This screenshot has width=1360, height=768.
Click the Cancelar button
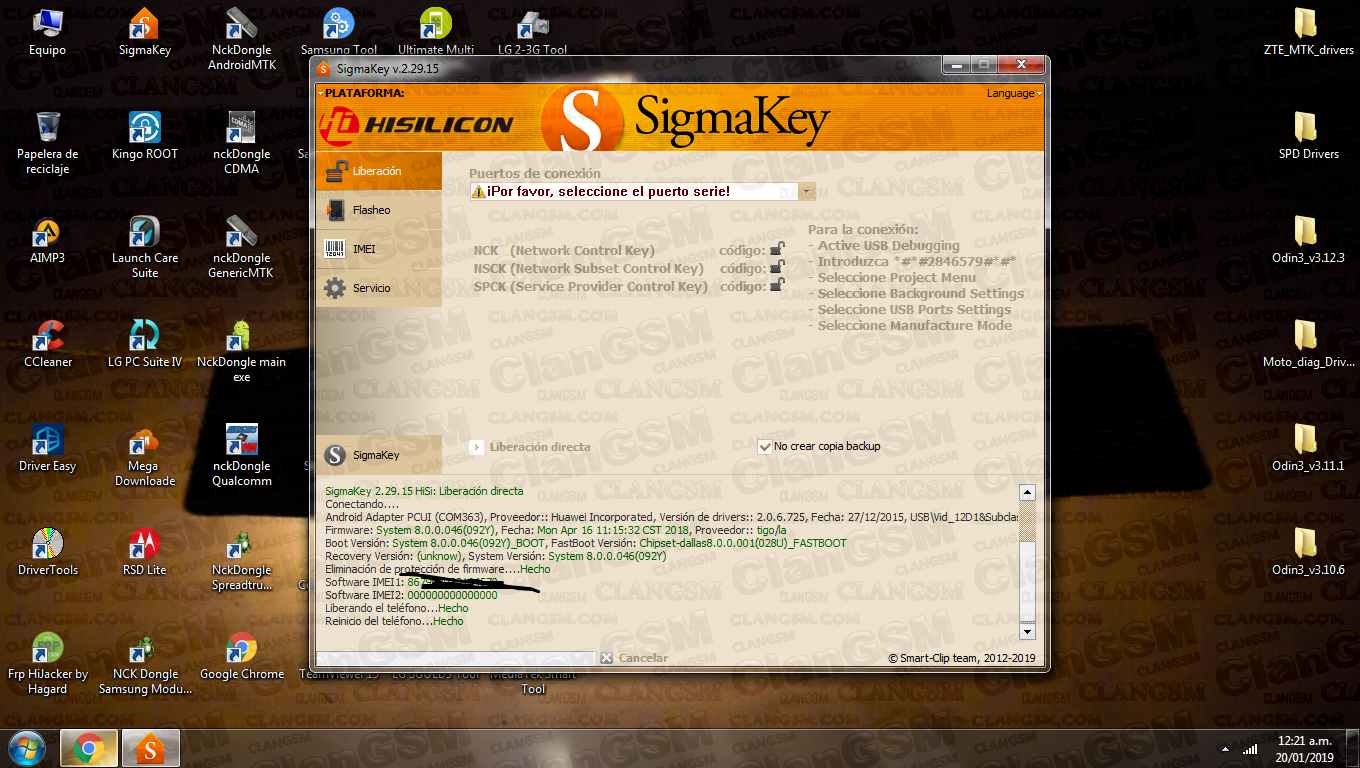coord(634,658)
